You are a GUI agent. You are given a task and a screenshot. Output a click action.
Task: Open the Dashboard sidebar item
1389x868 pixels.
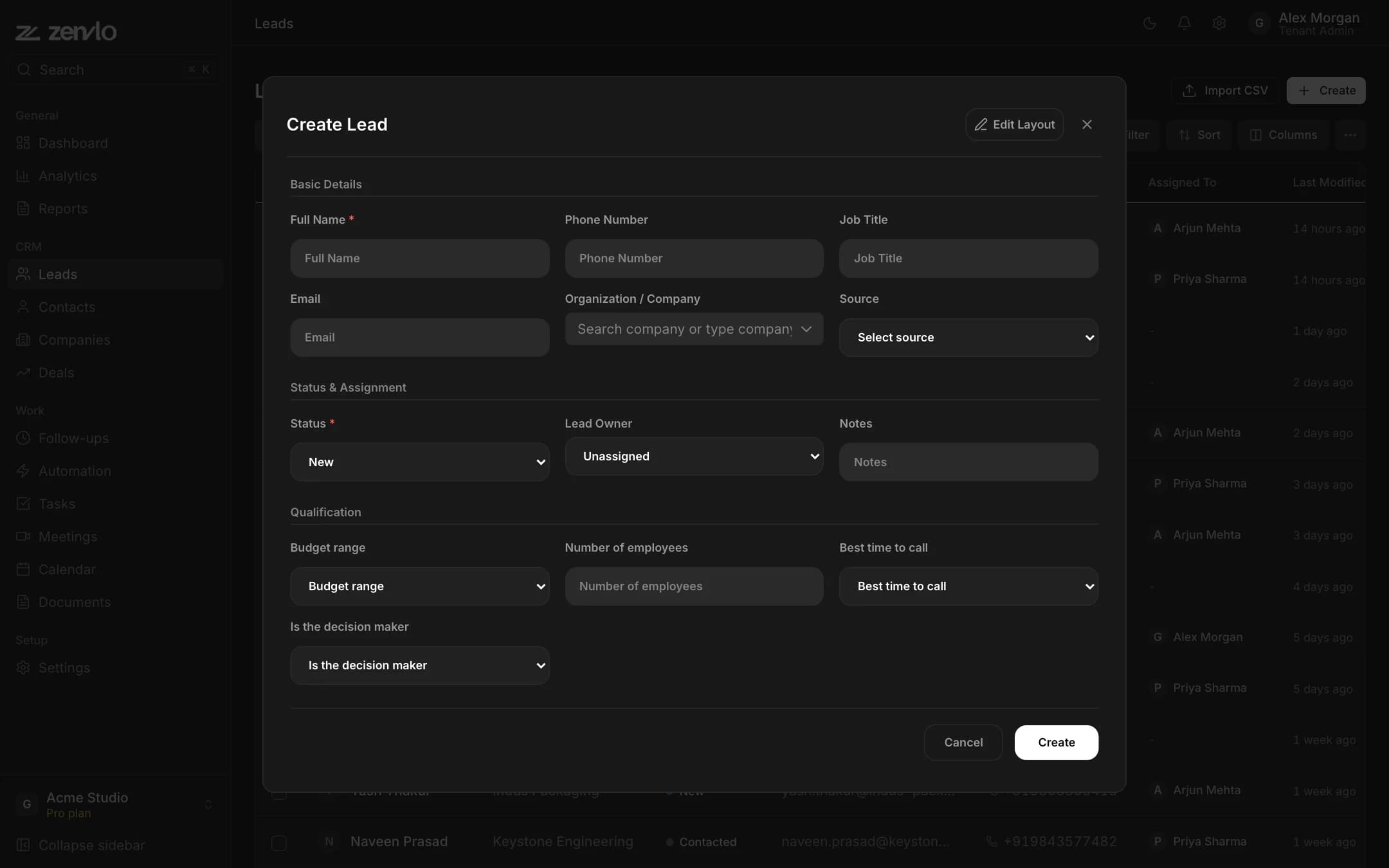coord(116,143)
